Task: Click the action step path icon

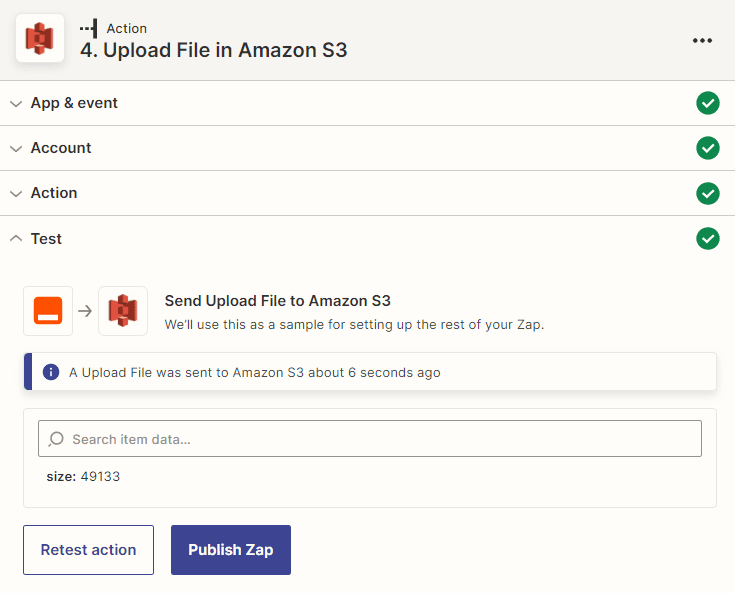Action: click(89, 28)
